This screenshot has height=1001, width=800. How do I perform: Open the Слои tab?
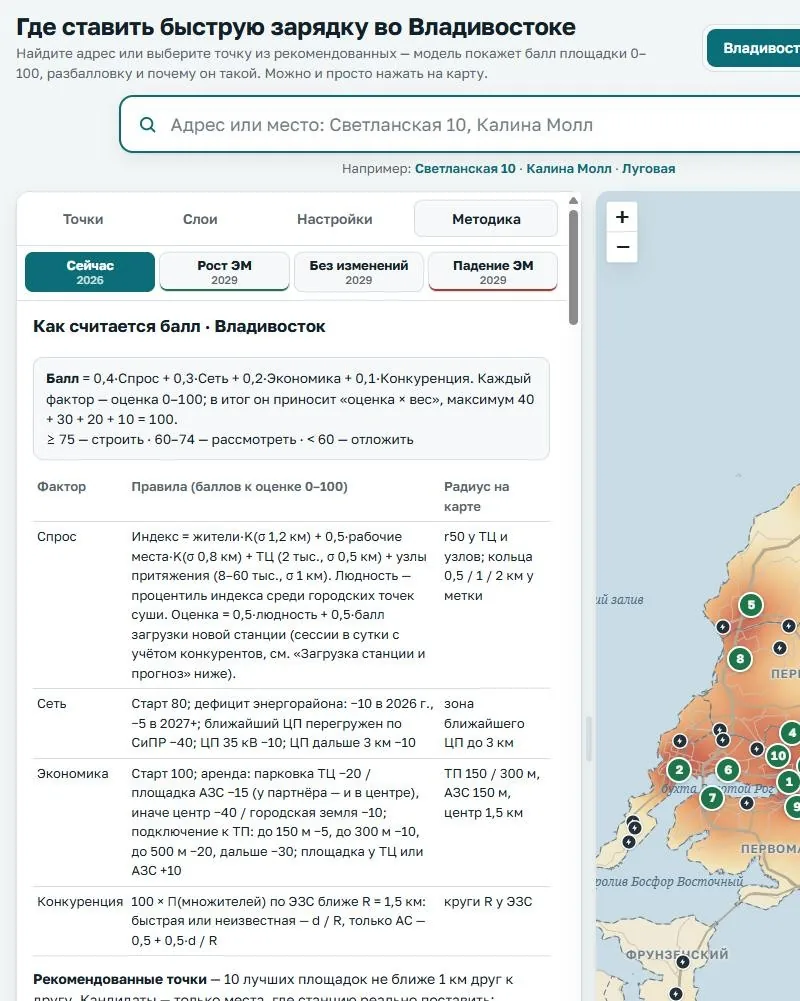200,219
